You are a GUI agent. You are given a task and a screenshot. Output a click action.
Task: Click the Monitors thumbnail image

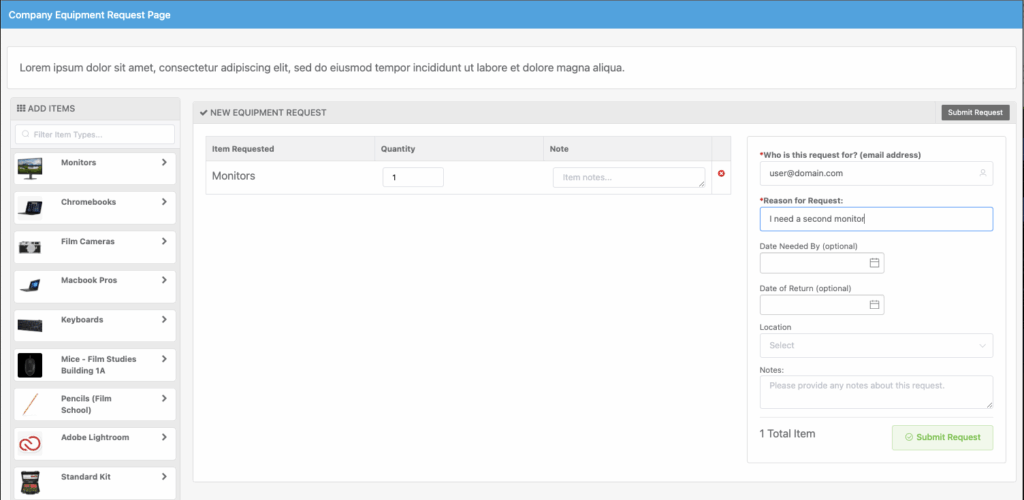pyautogui.click(x=30, y=168)
